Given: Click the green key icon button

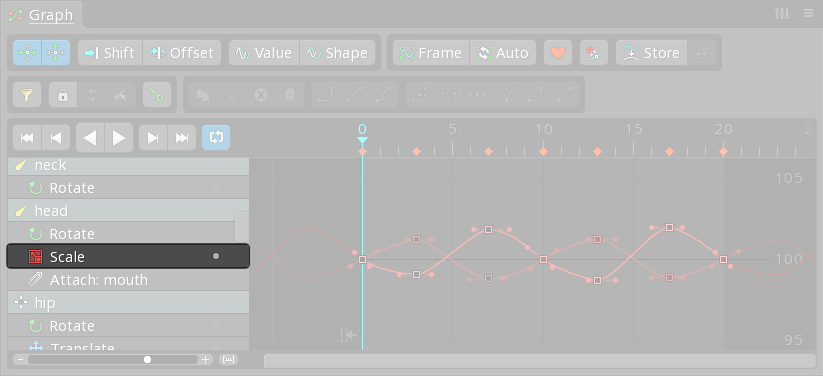Looking at the screenshot, I should 157,95.
